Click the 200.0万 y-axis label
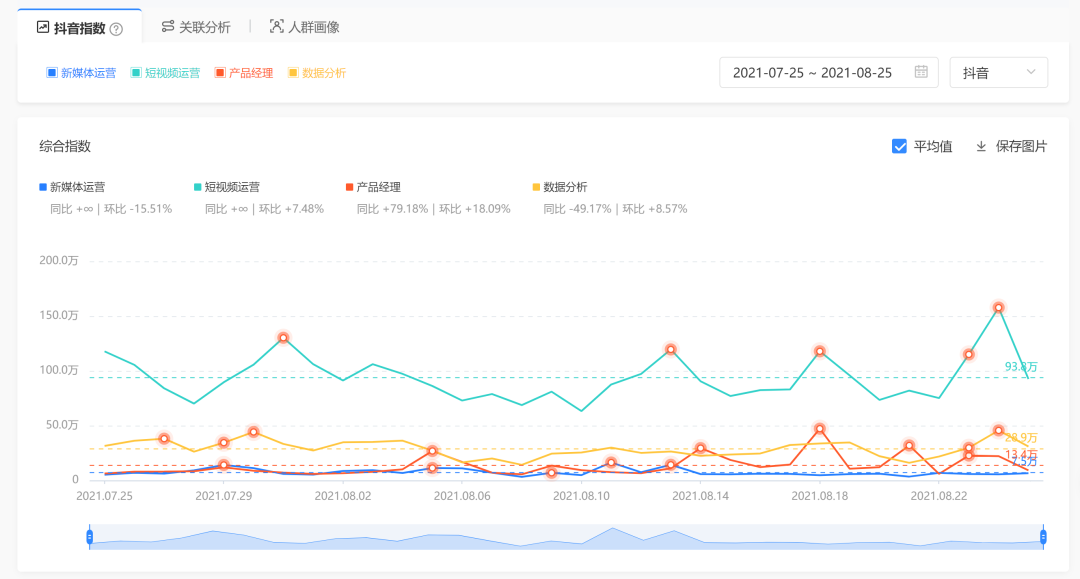 pos(59,260)
